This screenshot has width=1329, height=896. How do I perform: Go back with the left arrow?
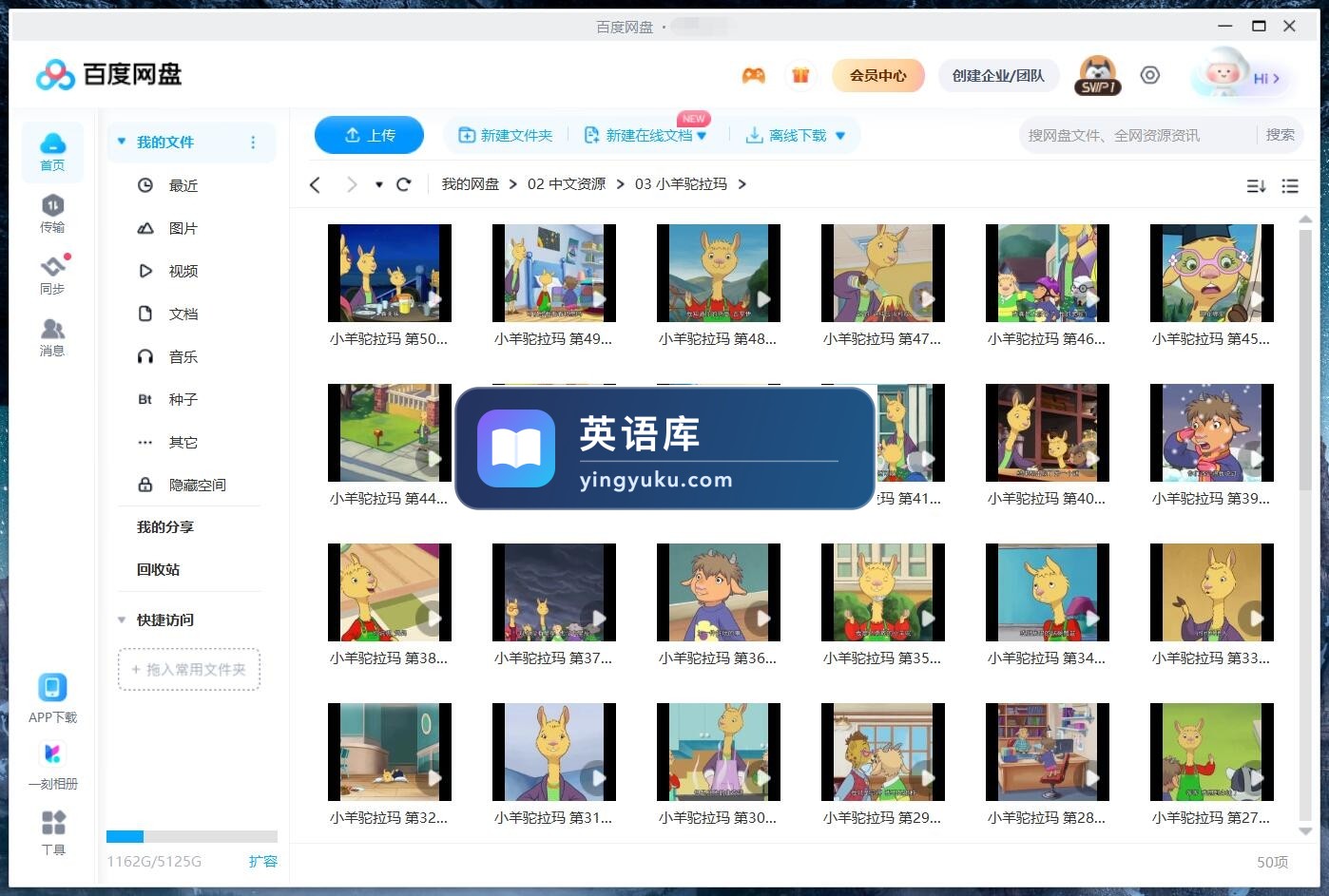coord(316,184)
